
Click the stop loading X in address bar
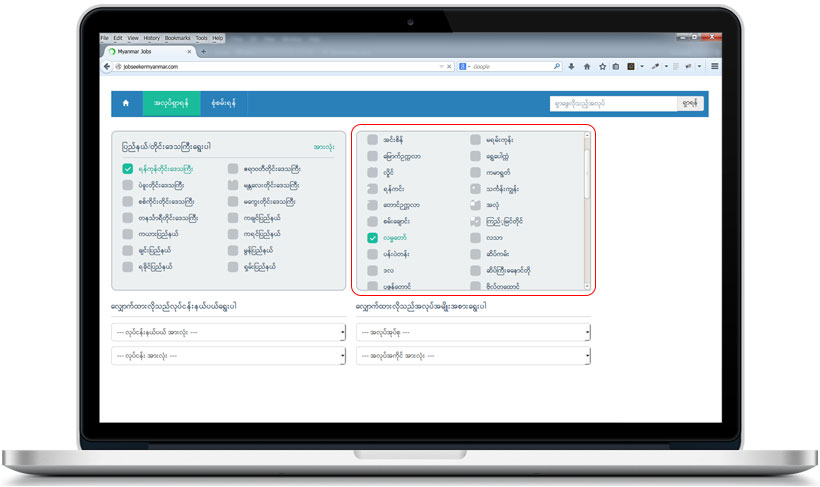tap(449, 66)
